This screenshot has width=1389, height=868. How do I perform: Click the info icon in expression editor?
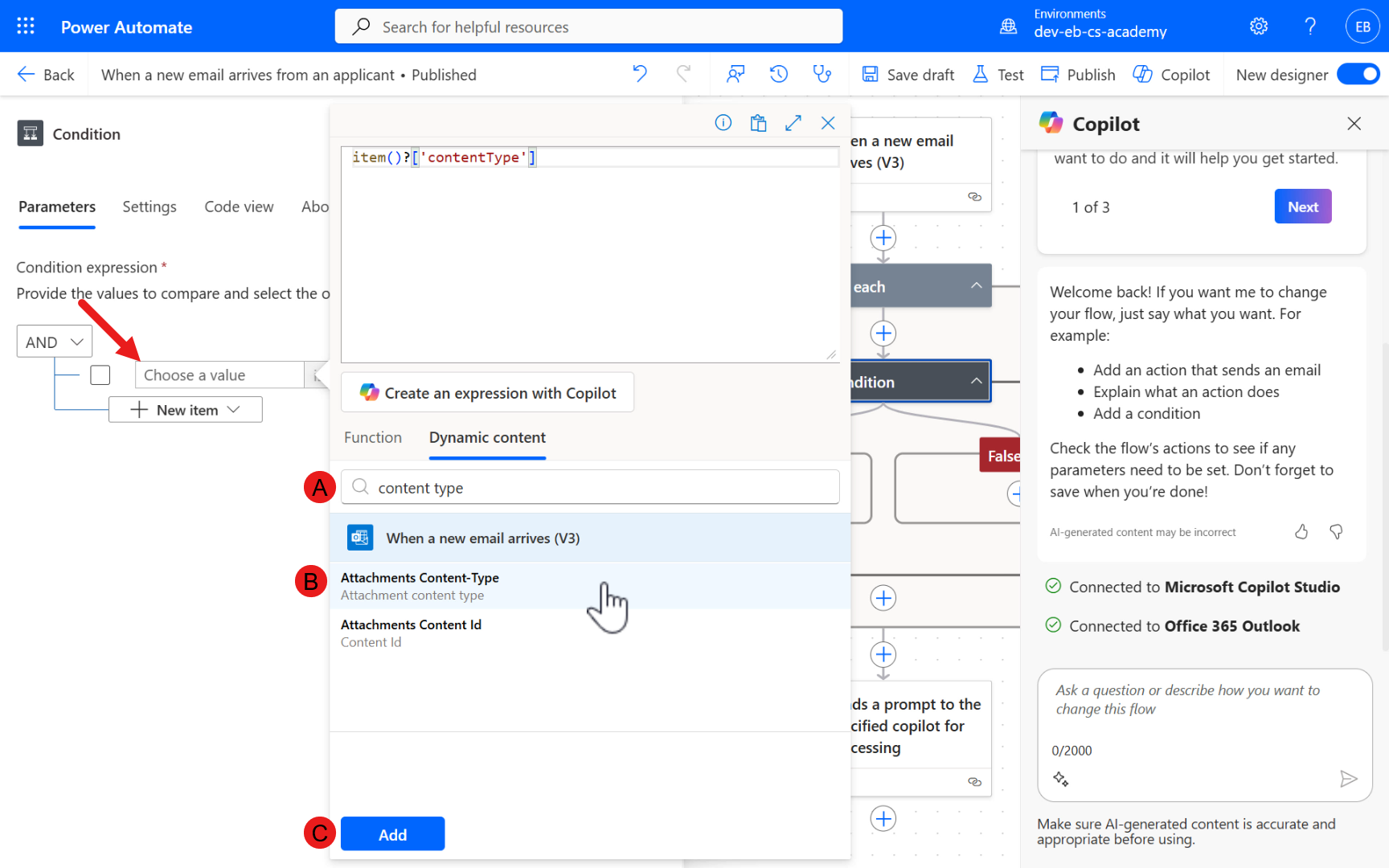coord(723,123)
